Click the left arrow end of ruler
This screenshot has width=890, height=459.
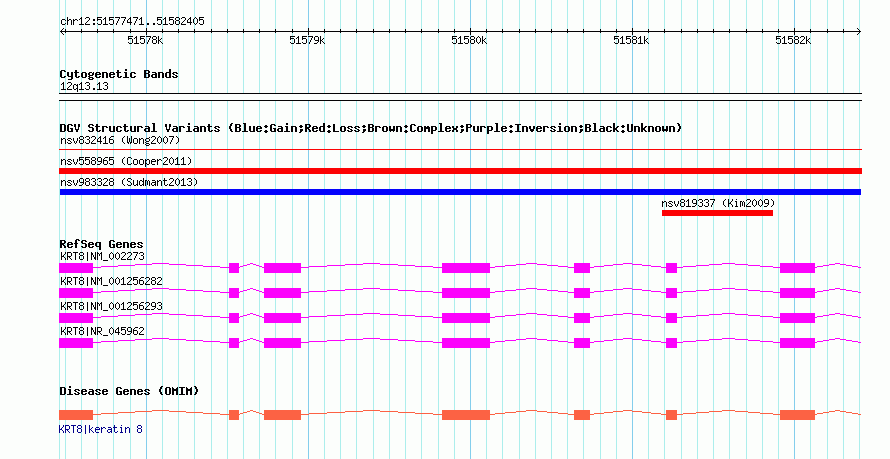point(62,31)
